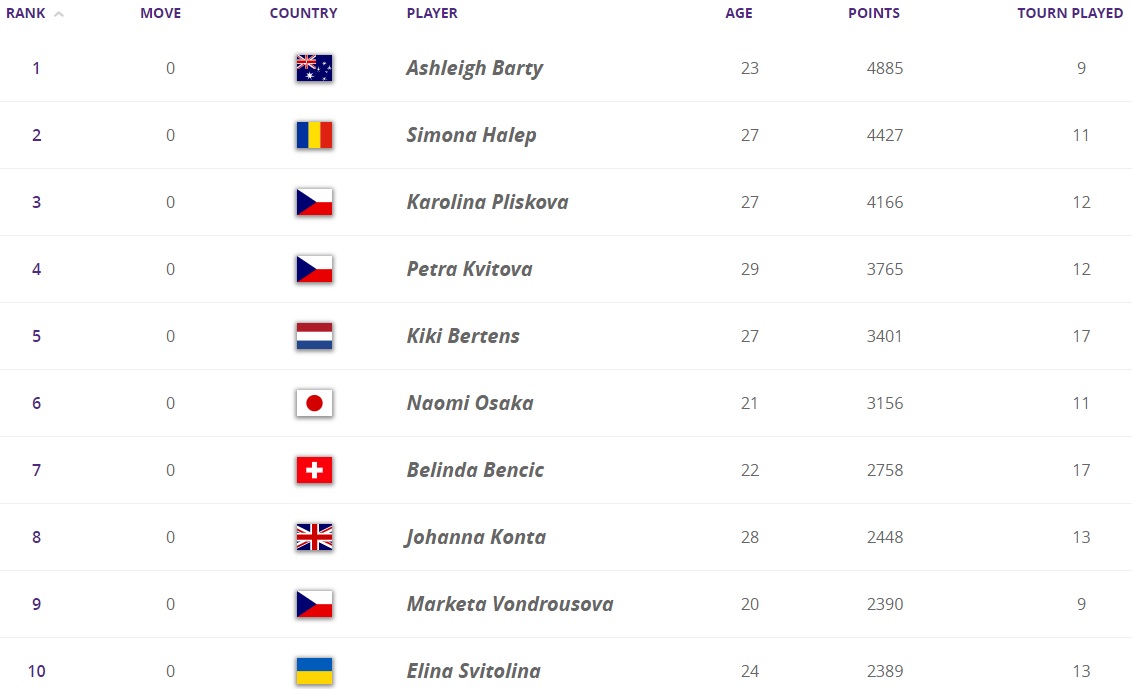
Task: Open Karolina Pliskova's player link
Action: [x=487, y=202]
